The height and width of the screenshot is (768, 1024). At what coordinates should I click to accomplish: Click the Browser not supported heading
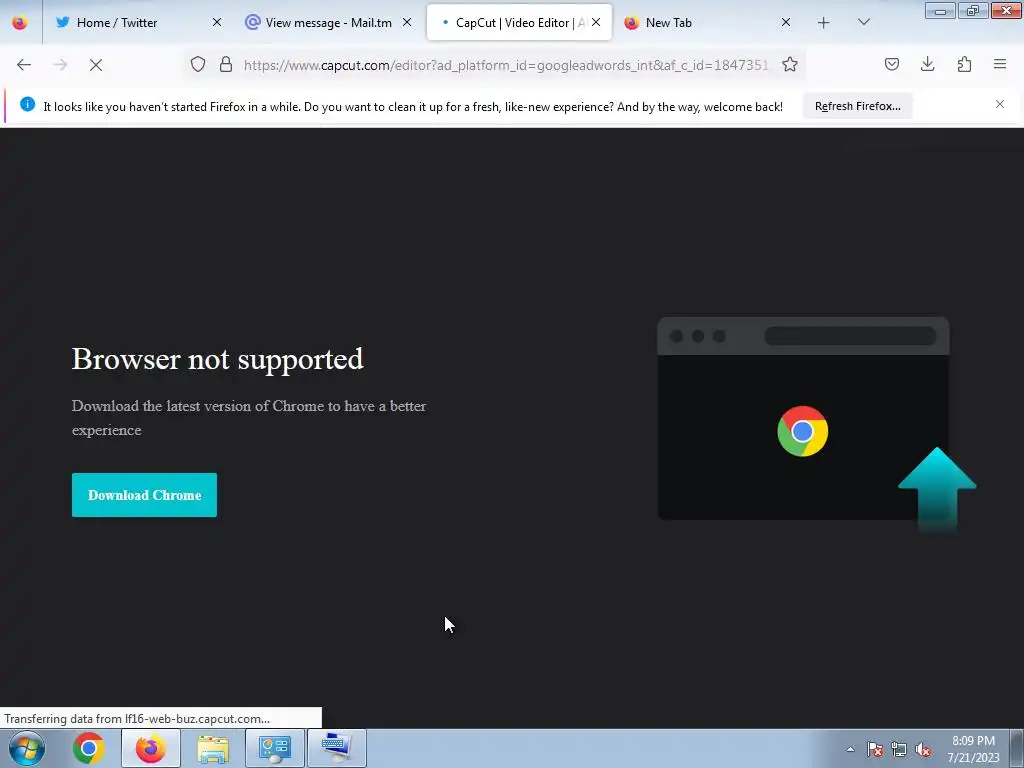[217, 359]
